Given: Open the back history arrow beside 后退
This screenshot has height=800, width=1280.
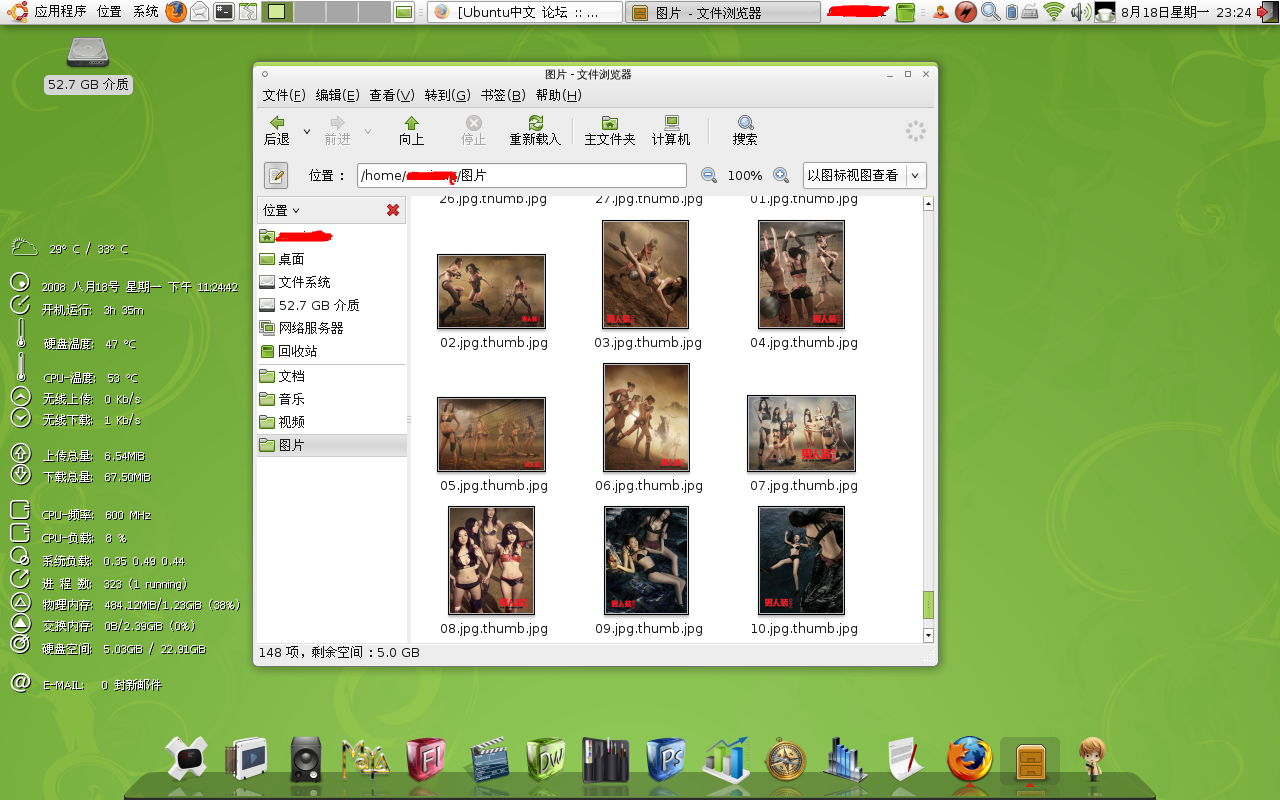Looking at the screenshot, I should [x=305, y=131].
